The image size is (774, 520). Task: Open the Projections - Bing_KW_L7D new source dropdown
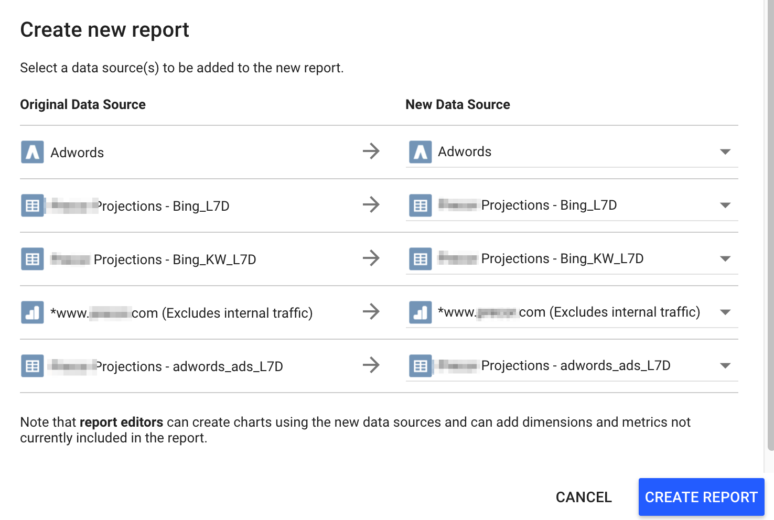(572, 258)
